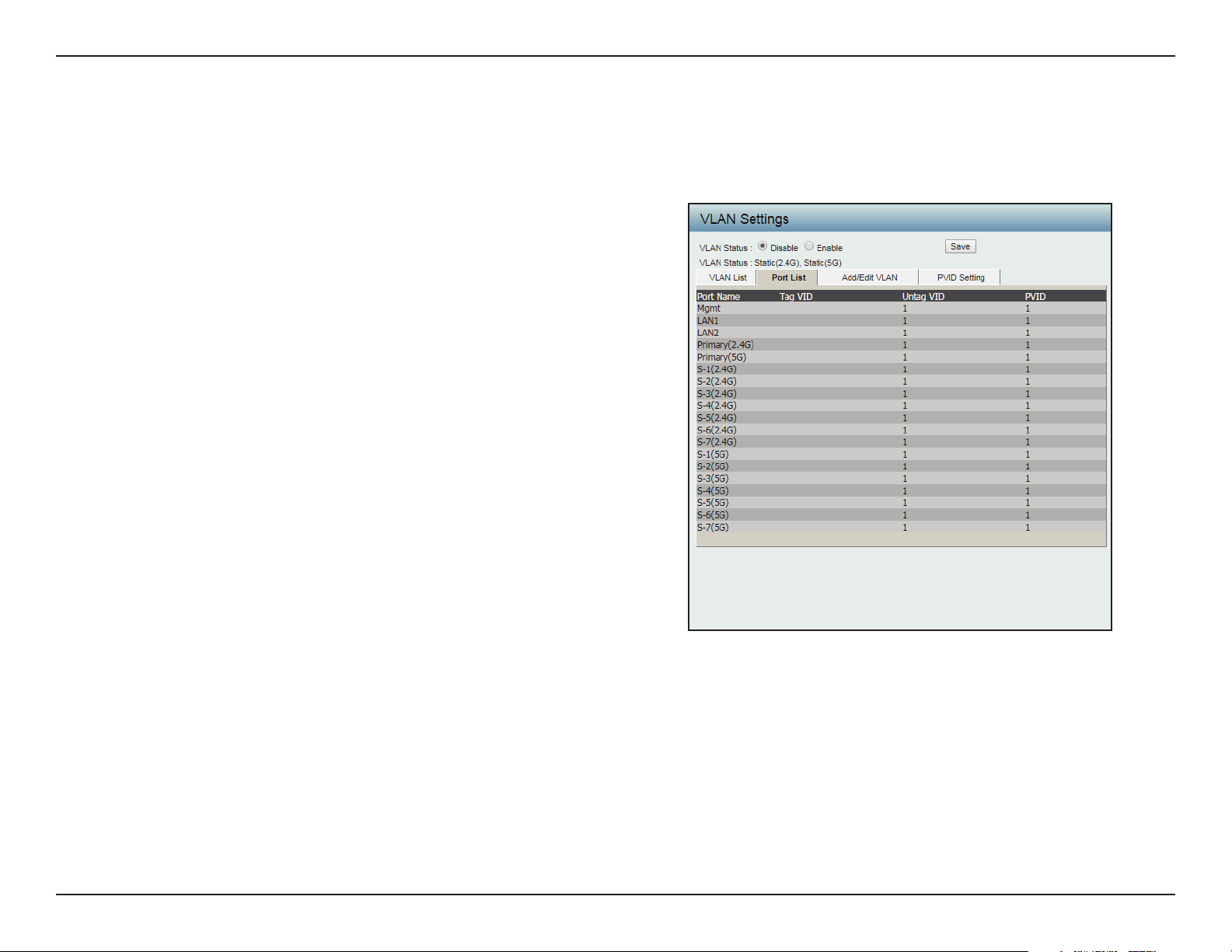Select the LAN1 port row

coord(901,321)
